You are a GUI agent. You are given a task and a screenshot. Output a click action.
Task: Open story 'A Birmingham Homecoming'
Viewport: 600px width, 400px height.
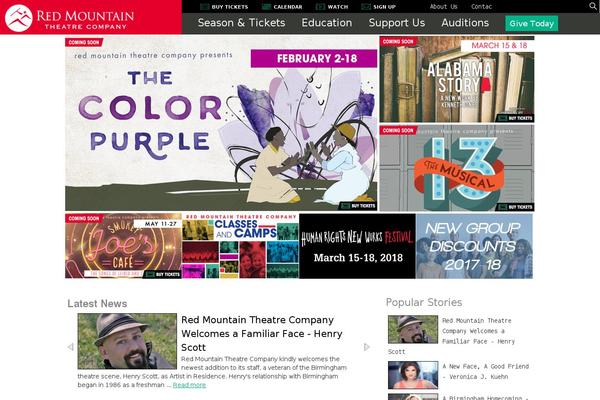click(486, 397)
